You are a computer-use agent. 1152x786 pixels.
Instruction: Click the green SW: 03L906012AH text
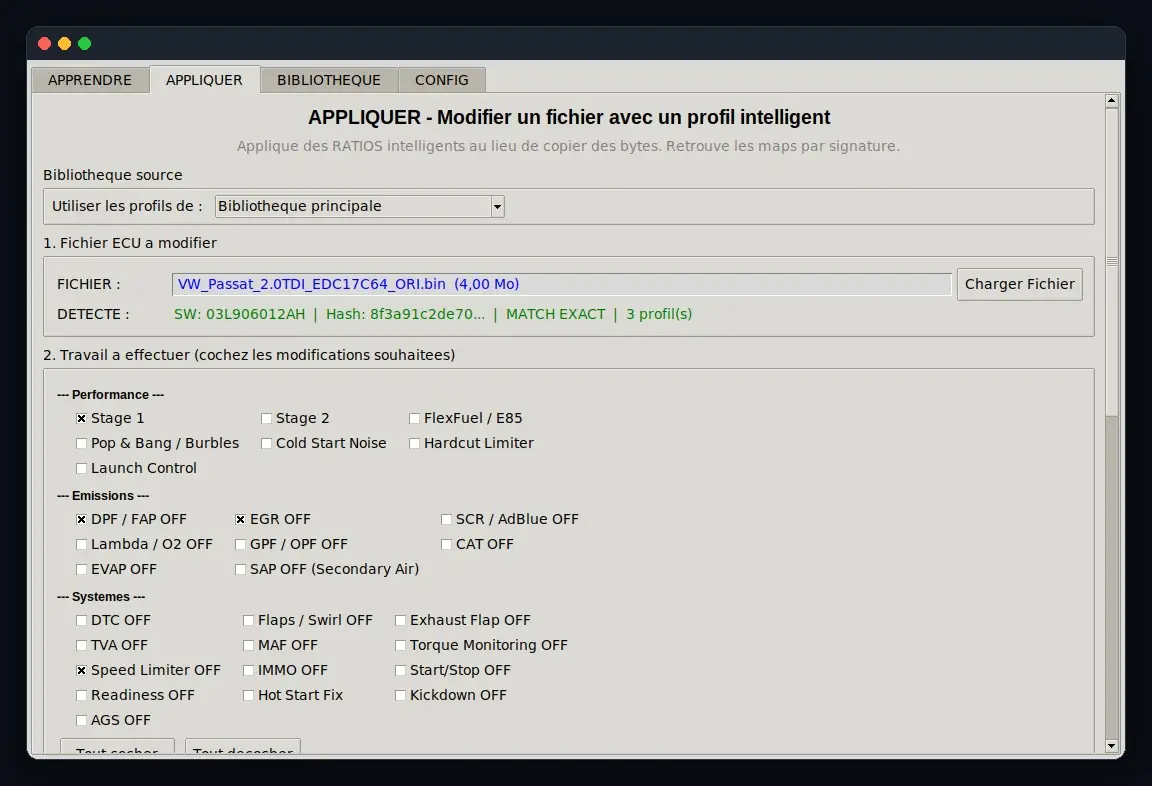point(240,314)
